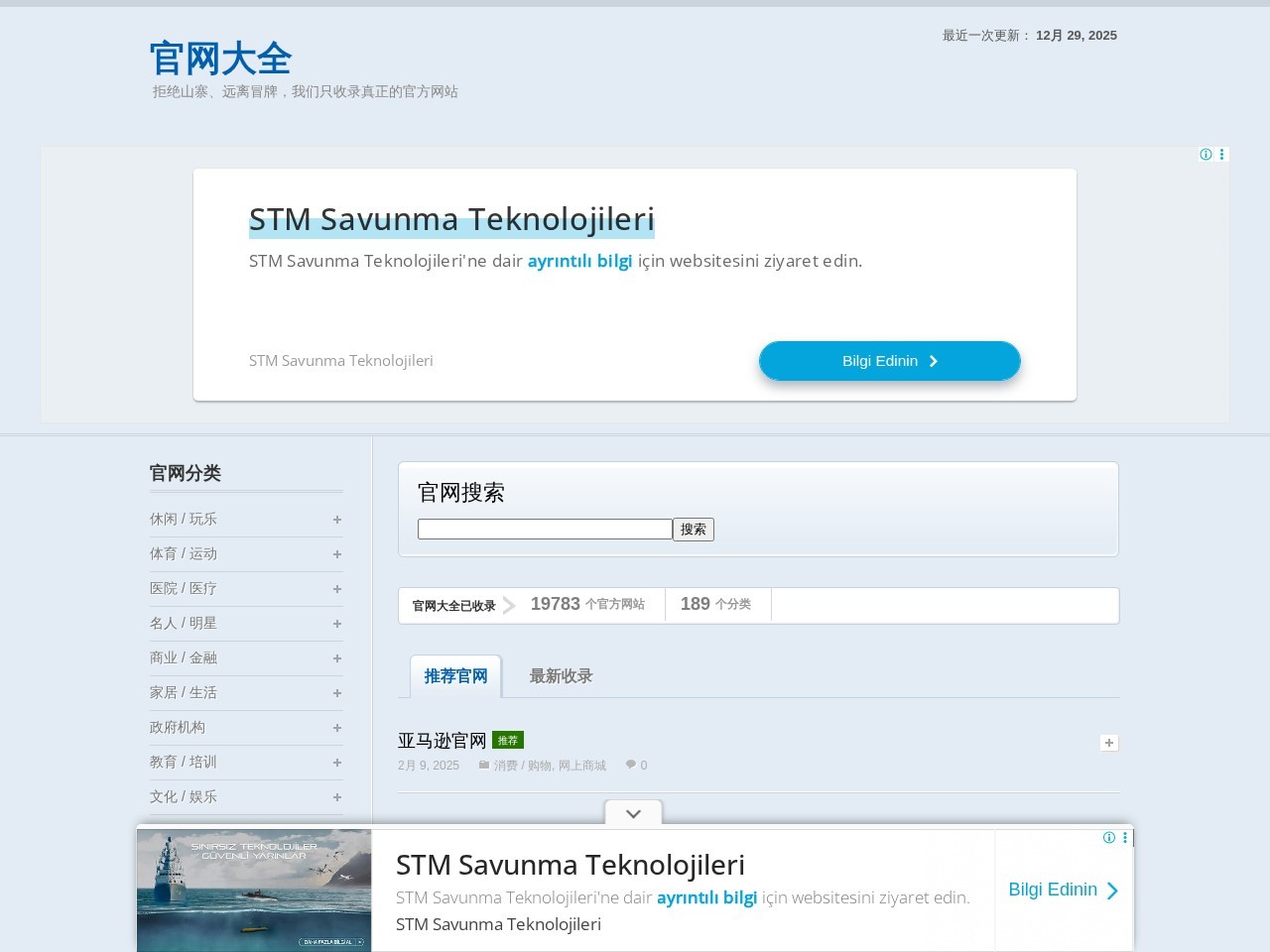Viewport: 1270px width, 952px height.
Task: Open the 文化 / 娱乐 category link
Action: [184, 796]
